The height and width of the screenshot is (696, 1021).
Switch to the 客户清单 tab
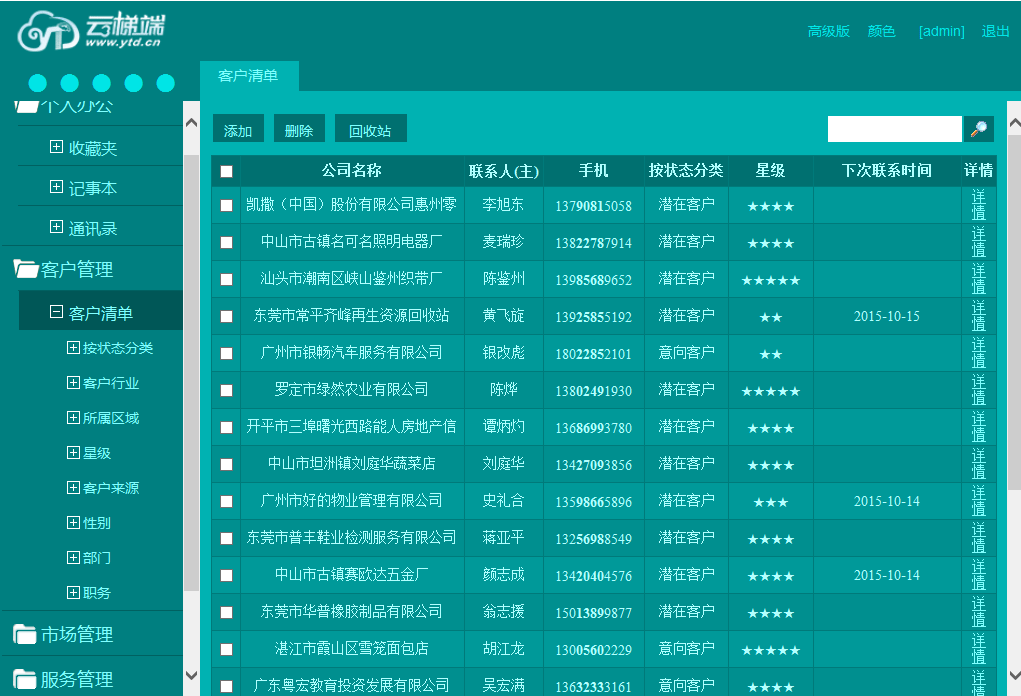pos(248,76)
